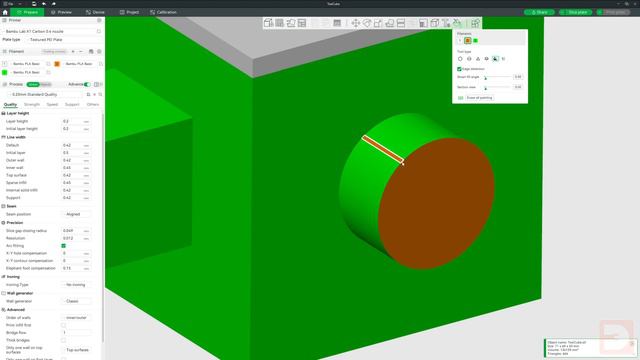
Task: Click the Share button at top right
Action: coord(539,12)
